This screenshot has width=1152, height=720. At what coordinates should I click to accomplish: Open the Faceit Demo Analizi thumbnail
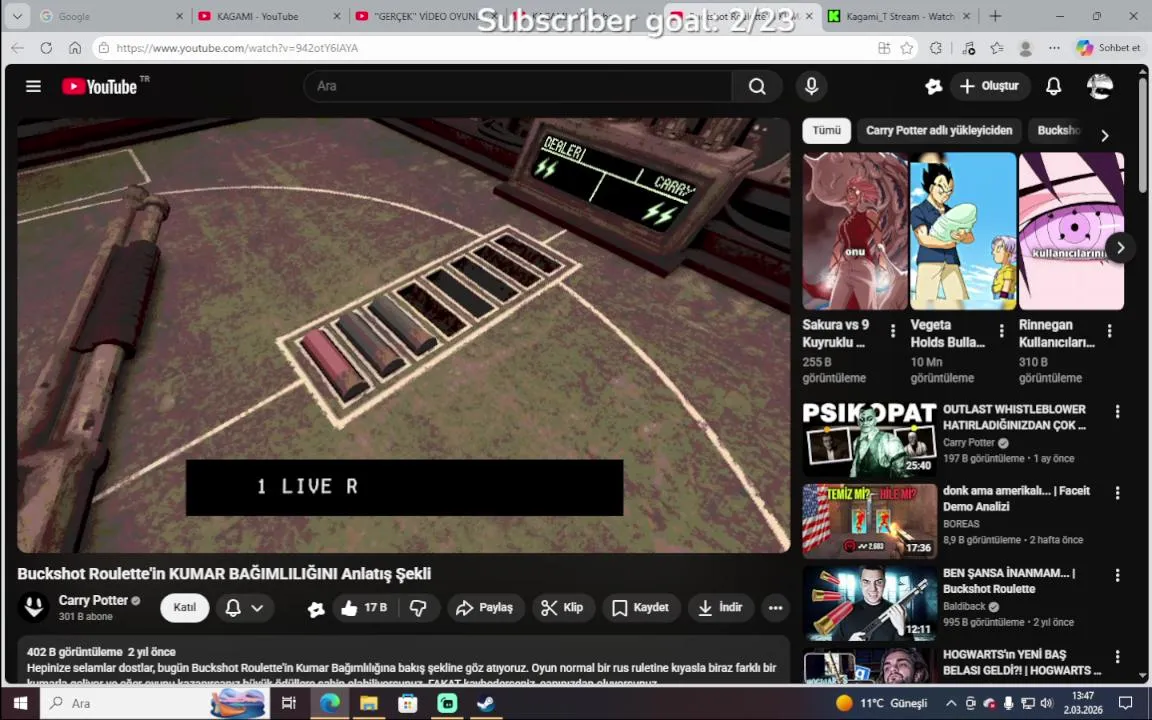pos(869,520)
